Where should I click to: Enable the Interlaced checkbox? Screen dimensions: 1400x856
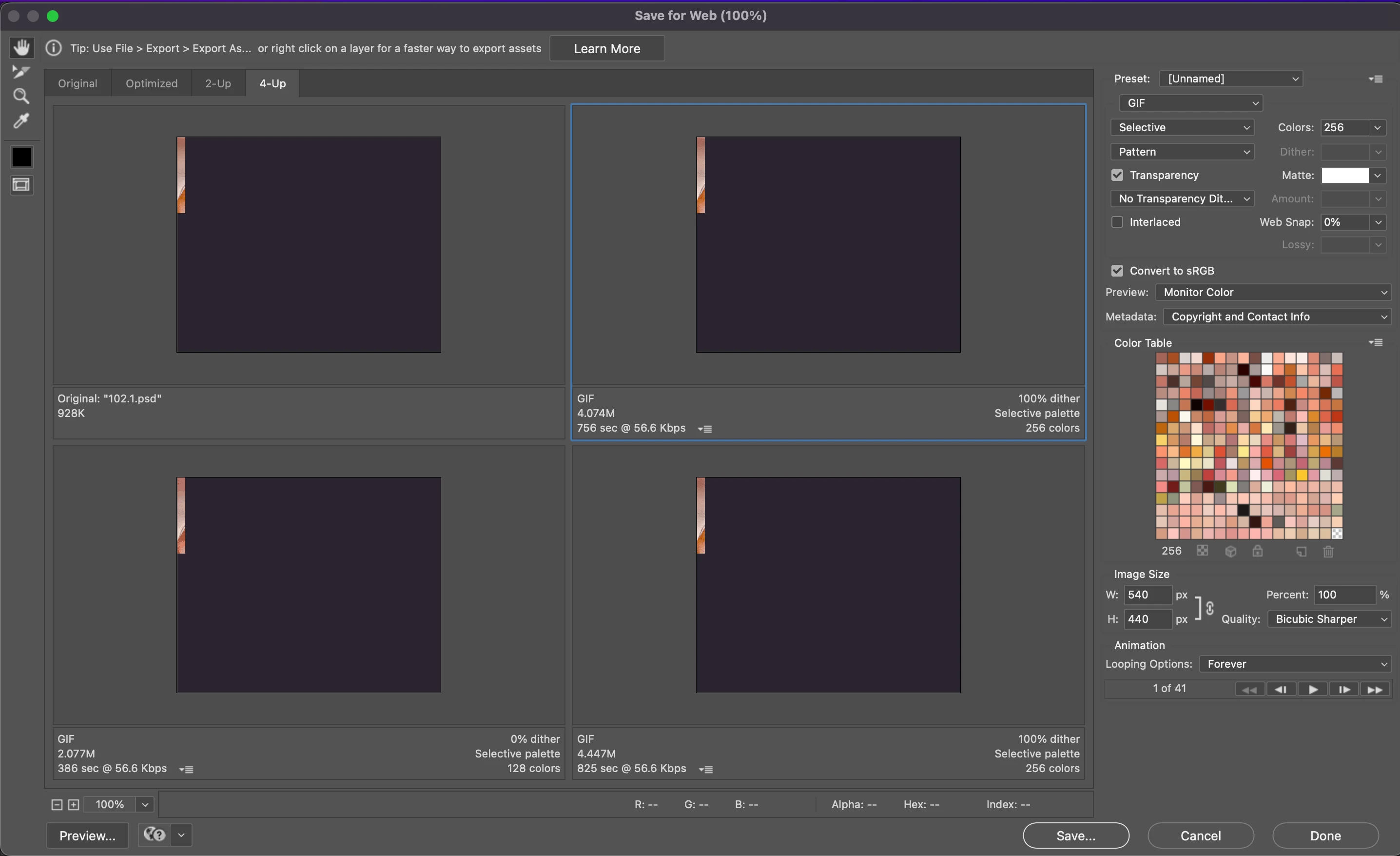coord(1117,222)
